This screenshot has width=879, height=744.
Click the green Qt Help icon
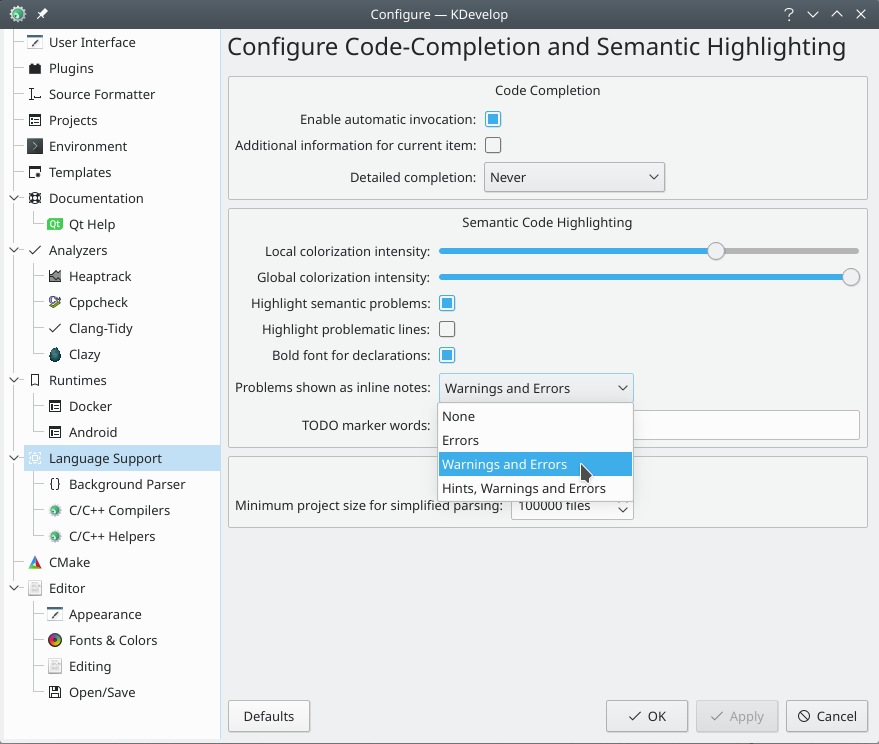pyautogui.click(x=55, y=224)
